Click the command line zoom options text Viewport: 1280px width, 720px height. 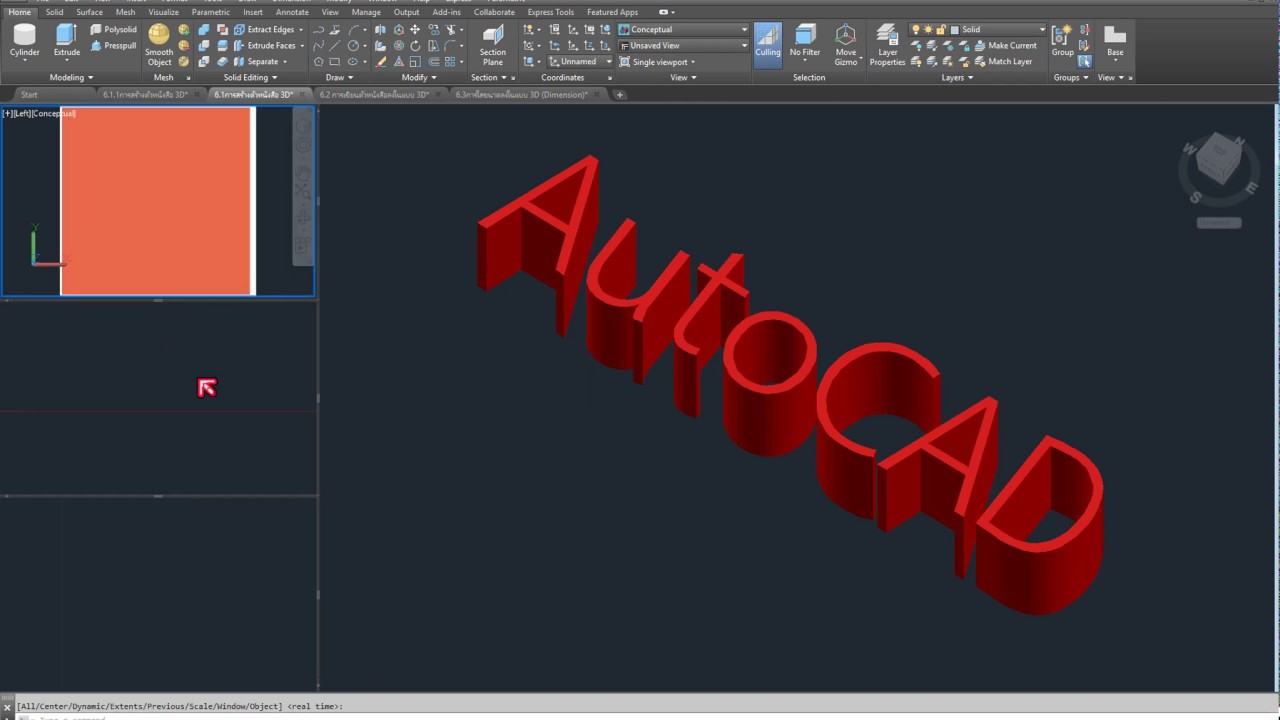[x=180, y=706]
